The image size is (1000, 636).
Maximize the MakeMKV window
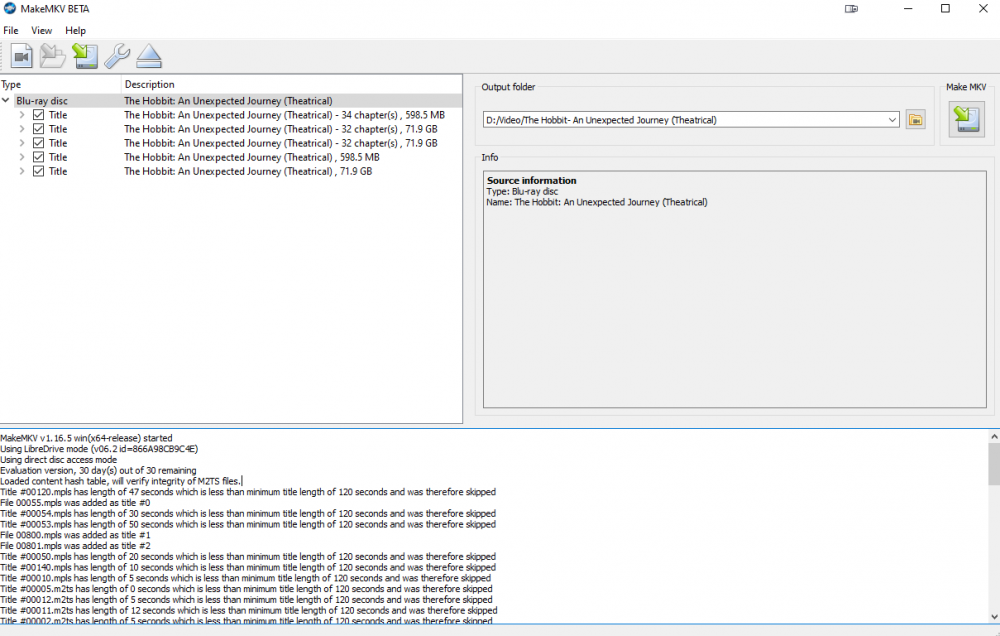coord(945,9)
